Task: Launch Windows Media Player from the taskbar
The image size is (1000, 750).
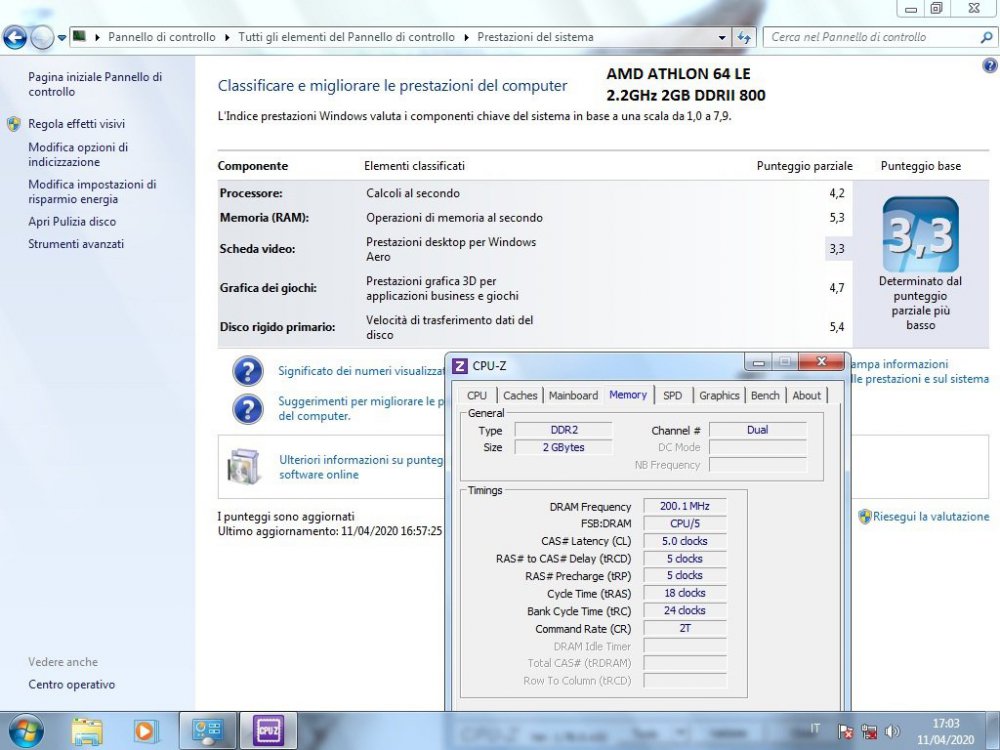Action: 145,730
